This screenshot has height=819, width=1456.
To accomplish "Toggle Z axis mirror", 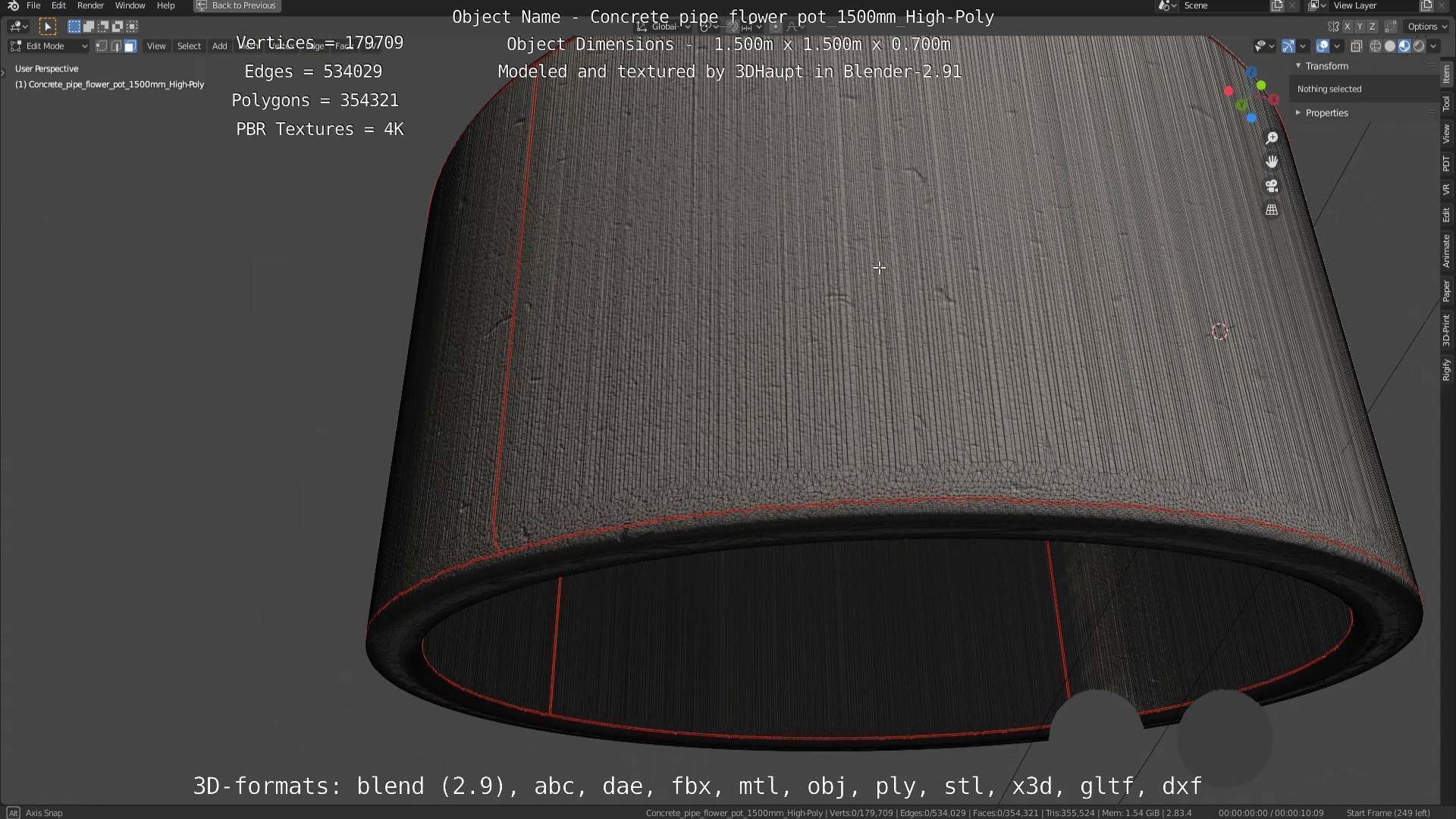I will (x=1372, y=27).
